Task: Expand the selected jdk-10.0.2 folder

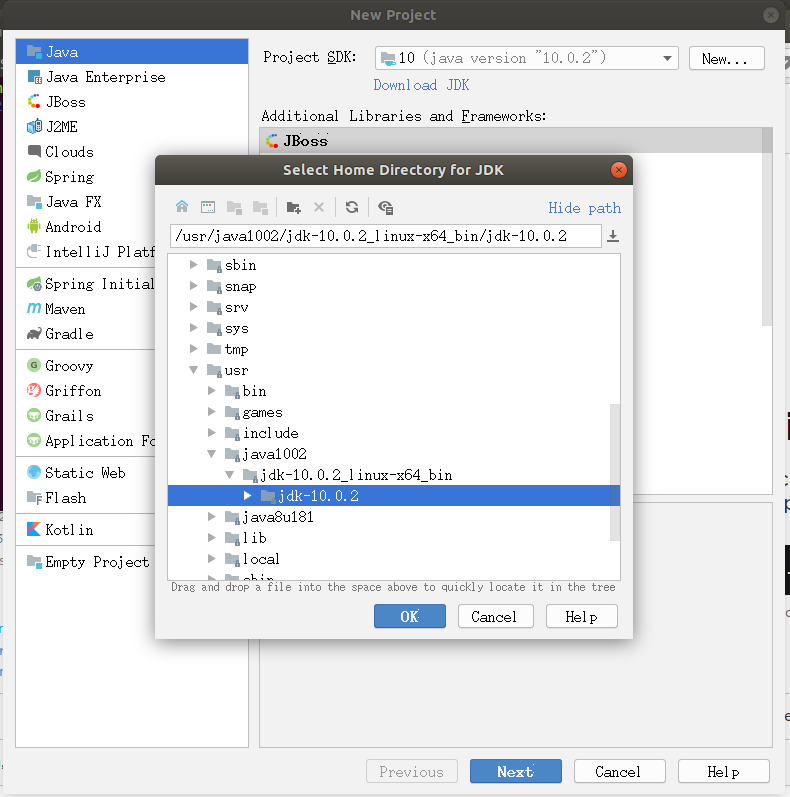Action: tap(248, 495)
